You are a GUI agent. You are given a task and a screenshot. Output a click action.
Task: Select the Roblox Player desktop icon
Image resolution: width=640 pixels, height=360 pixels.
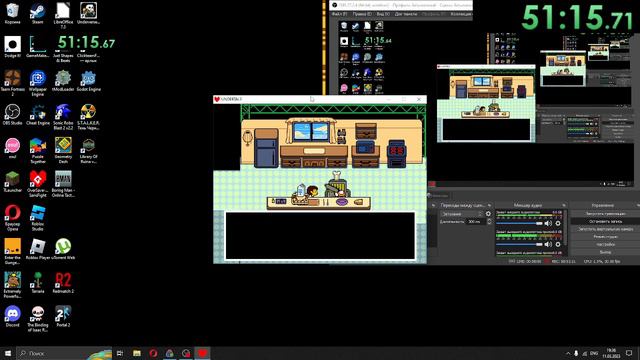[x=38, y=249]
